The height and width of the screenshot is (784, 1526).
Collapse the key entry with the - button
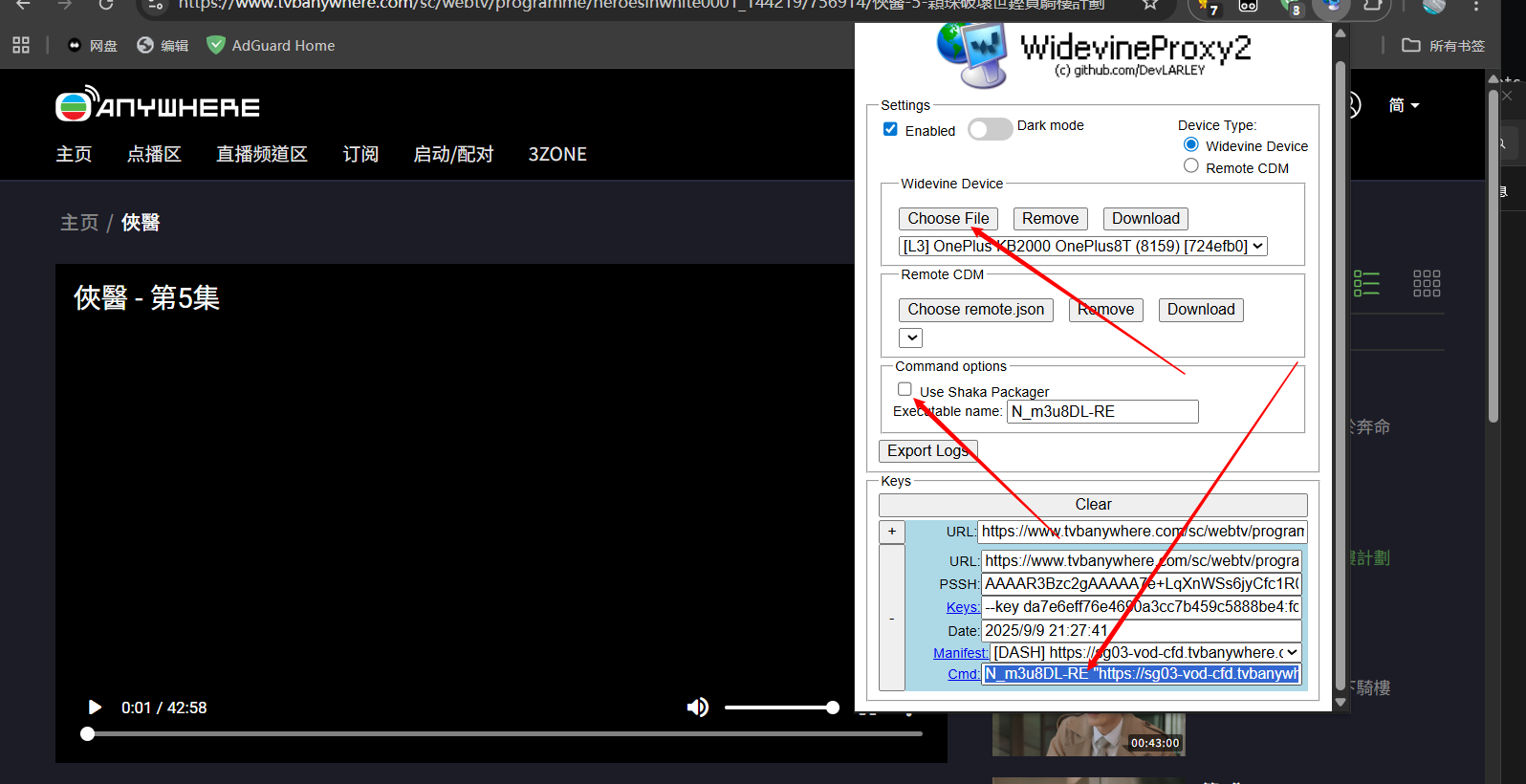coord(892,618)
